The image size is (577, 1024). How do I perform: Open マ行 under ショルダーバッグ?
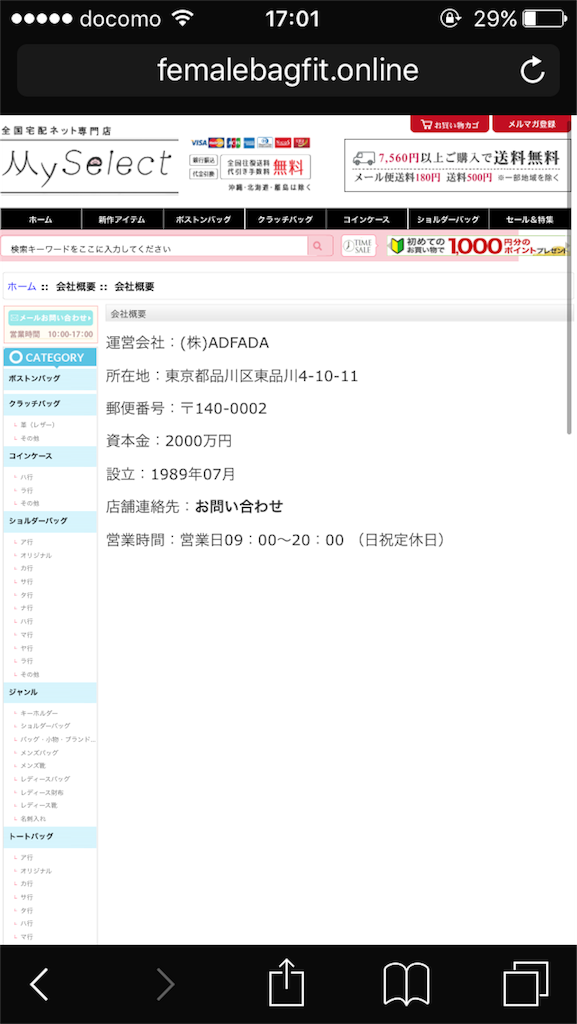(27, 634)
